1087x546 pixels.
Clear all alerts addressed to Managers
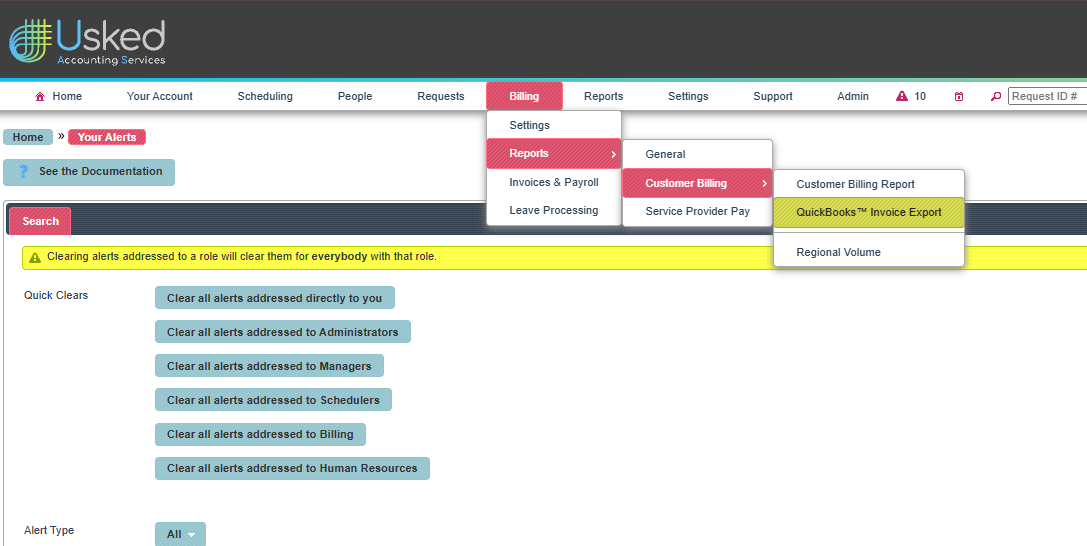coord(269,366)
